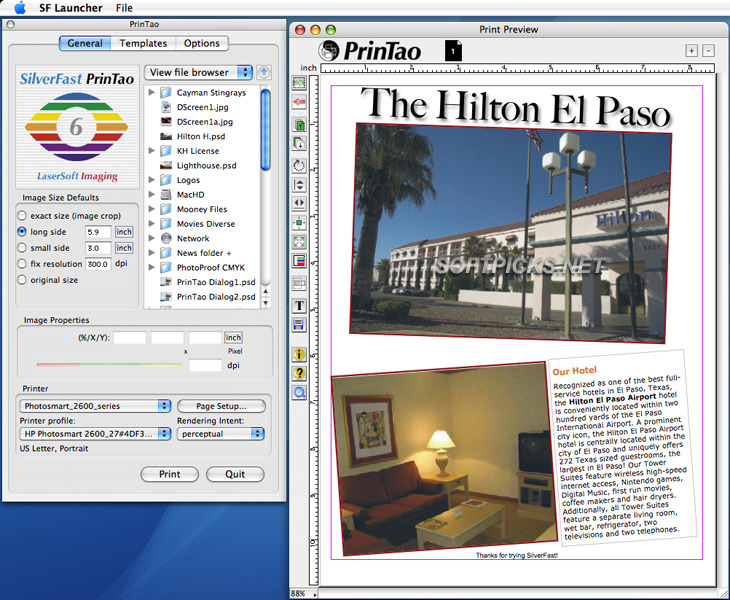Select the original size radio button
This screenshot has height=600, width=730.
click(22, 280)
